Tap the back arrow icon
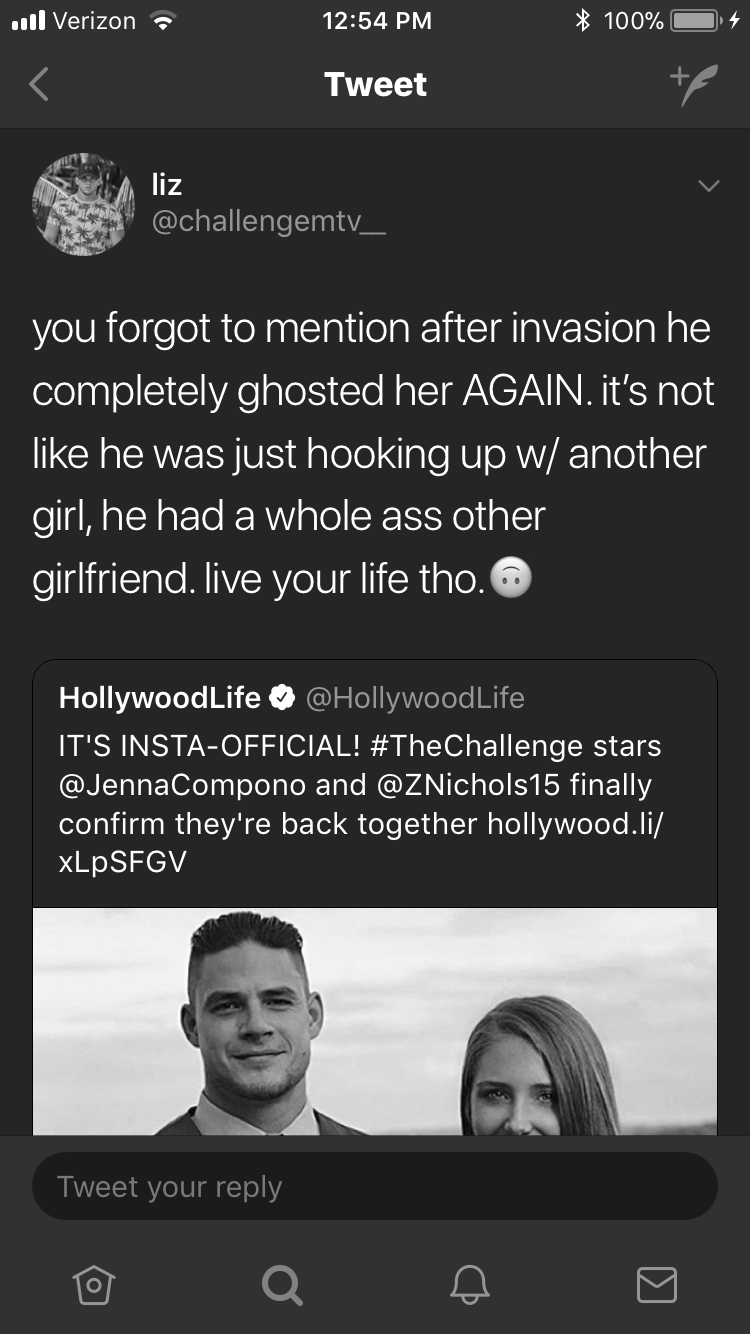The image size is (750, 1334). [38, 84]
